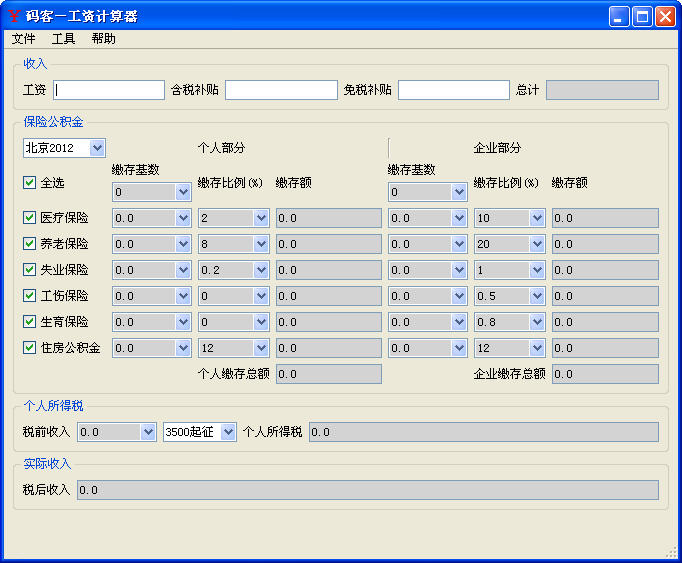Open 住房公积金 personal ratio dropdown showing 12
Viewport: 682px width, 563px height.
(x=234, y=349)
